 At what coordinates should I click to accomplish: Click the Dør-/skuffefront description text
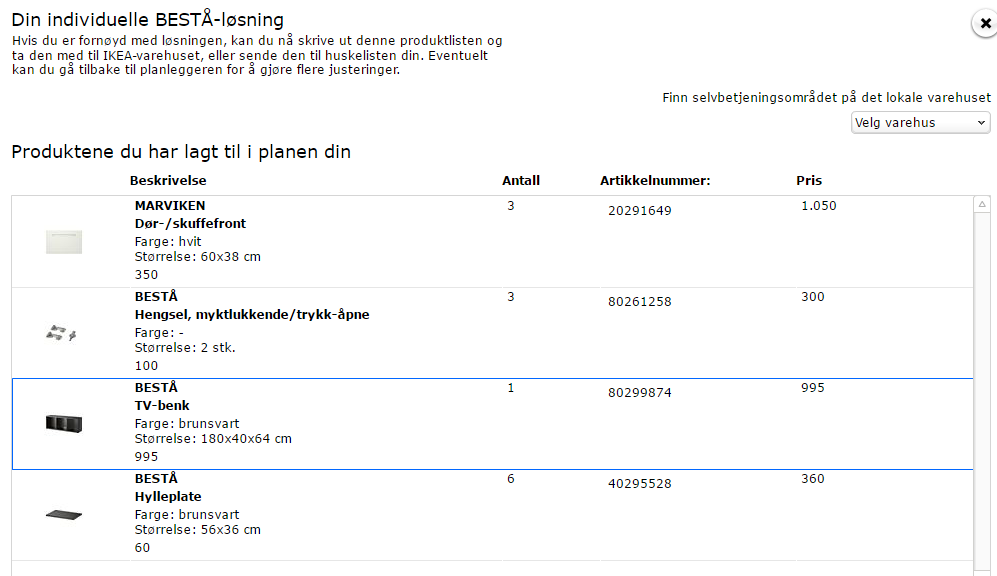click(x=190, y=224)
